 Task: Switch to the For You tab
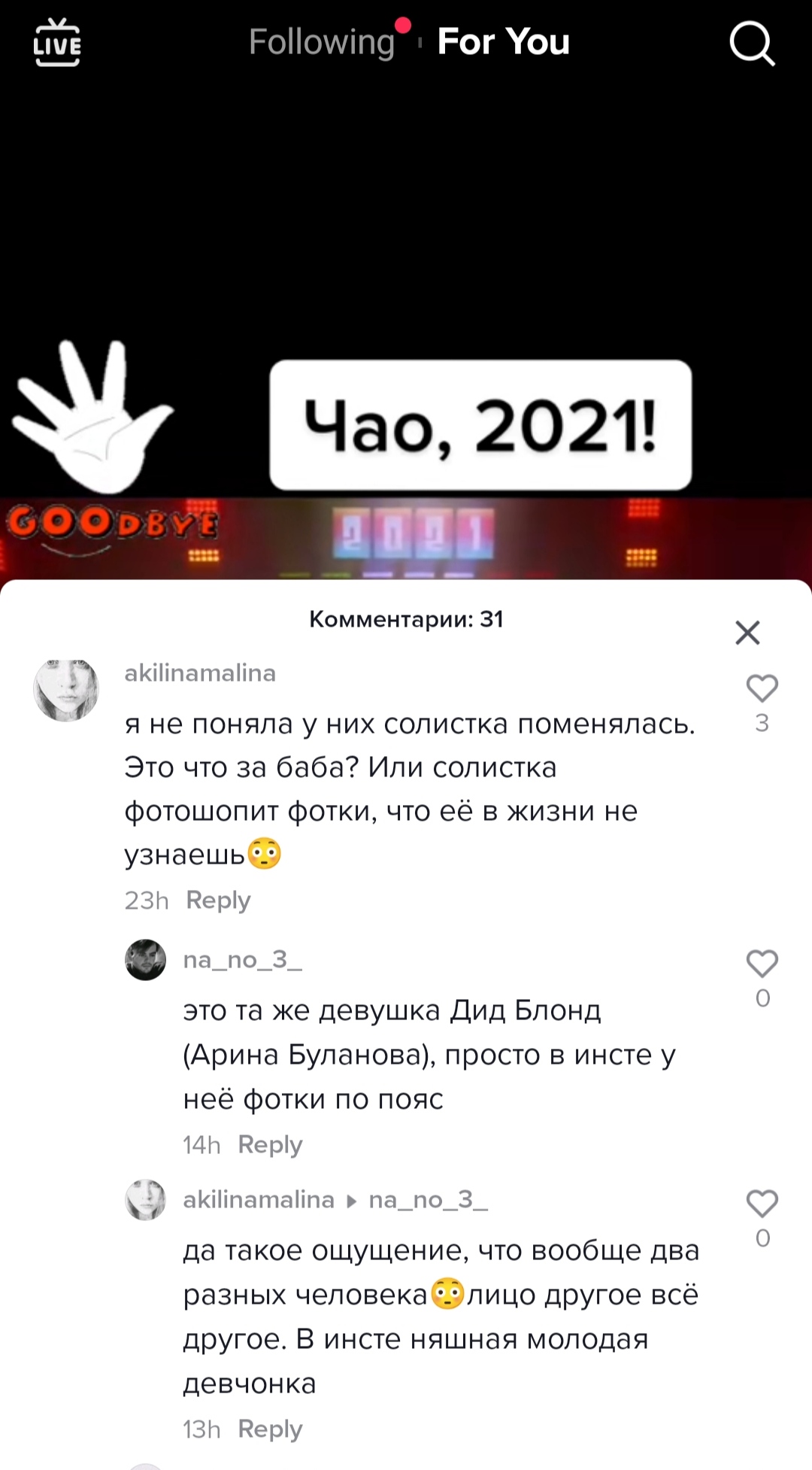click(504, 42)
